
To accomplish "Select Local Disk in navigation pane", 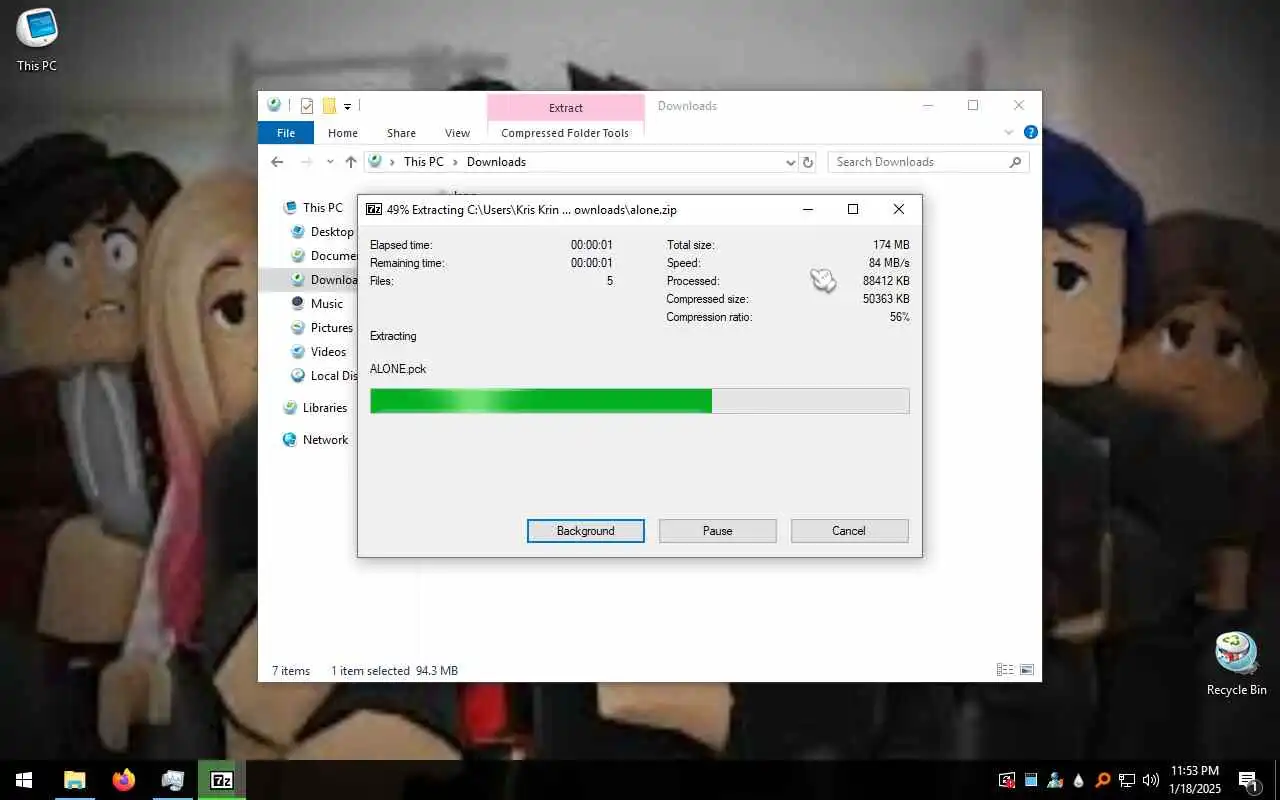I will click(323, 376).
